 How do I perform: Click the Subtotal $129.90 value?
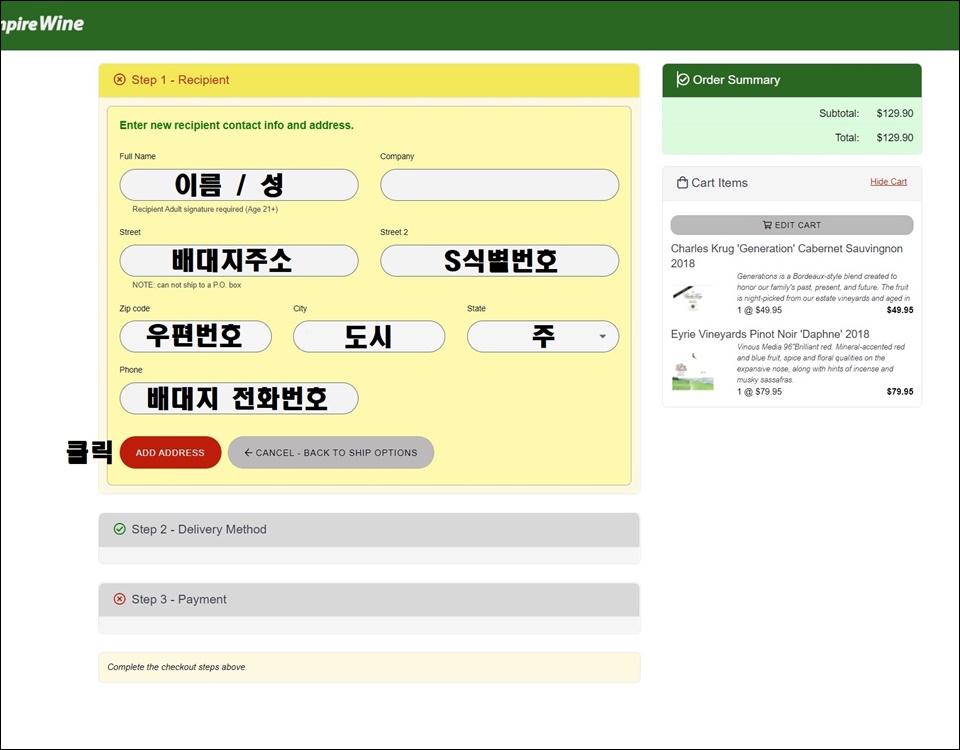pyautogui.click(x=894, y=113)
